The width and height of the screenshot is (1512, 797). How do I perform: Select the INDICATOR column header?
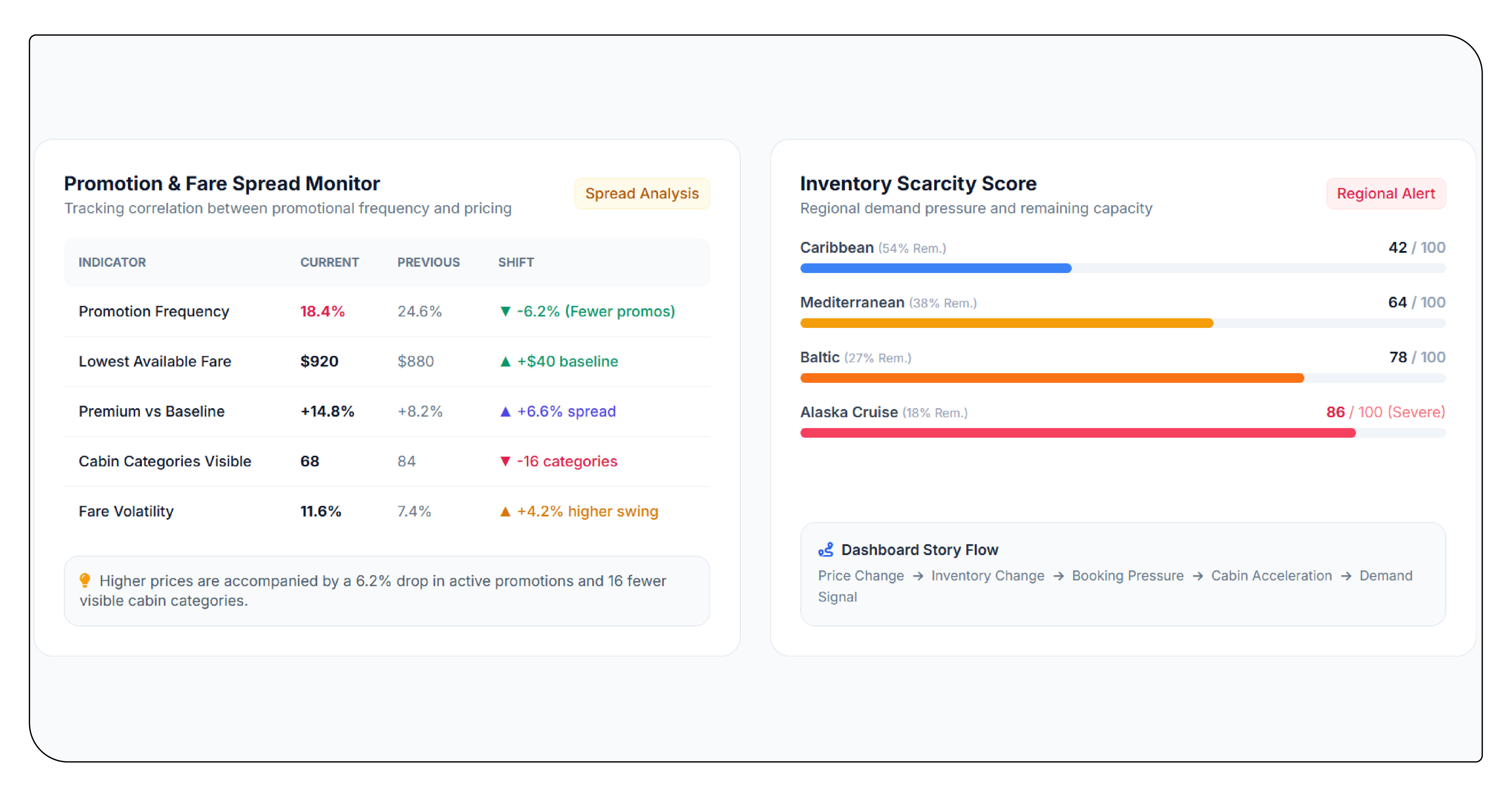click(112, 262)
